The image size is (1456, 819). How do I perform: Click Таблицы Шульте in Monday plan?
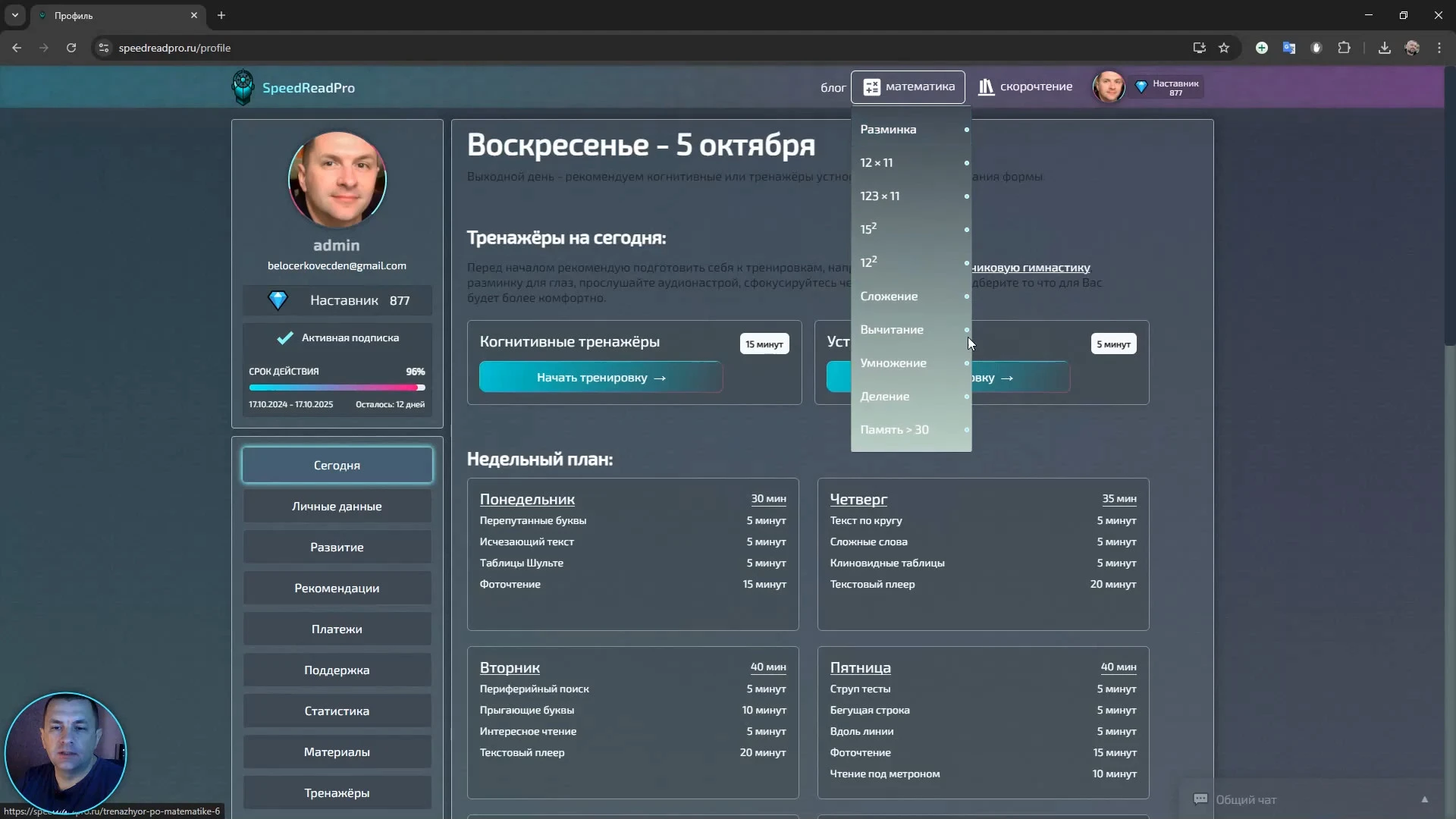coord(521,563)
